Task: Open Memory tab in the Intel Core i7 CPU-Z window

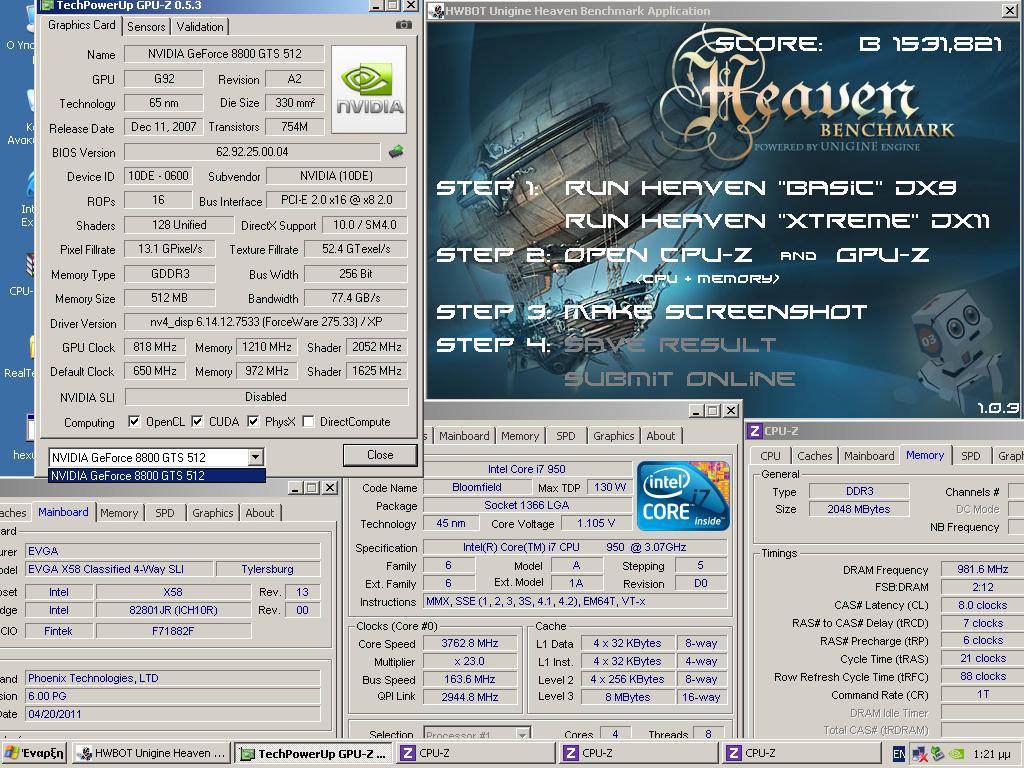Action: click(520, 436)
